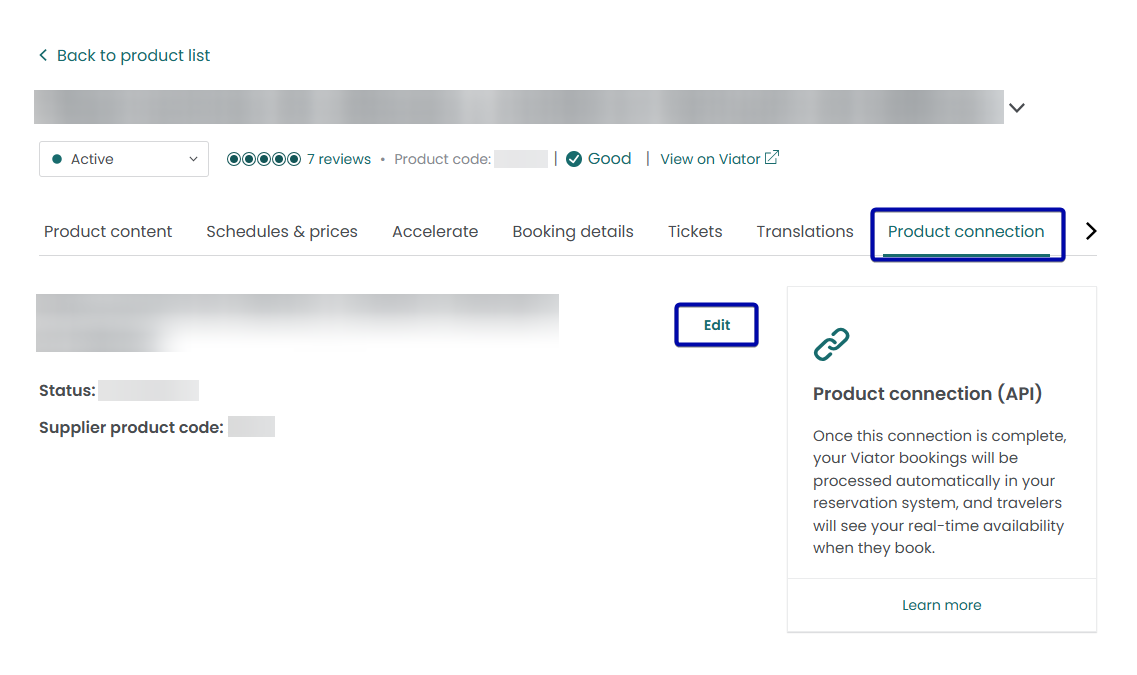Image resolution: width=1137 pixels, height=675 pixels.
Task: Select the Booking details tab
Action: click(x=573, y=231)
